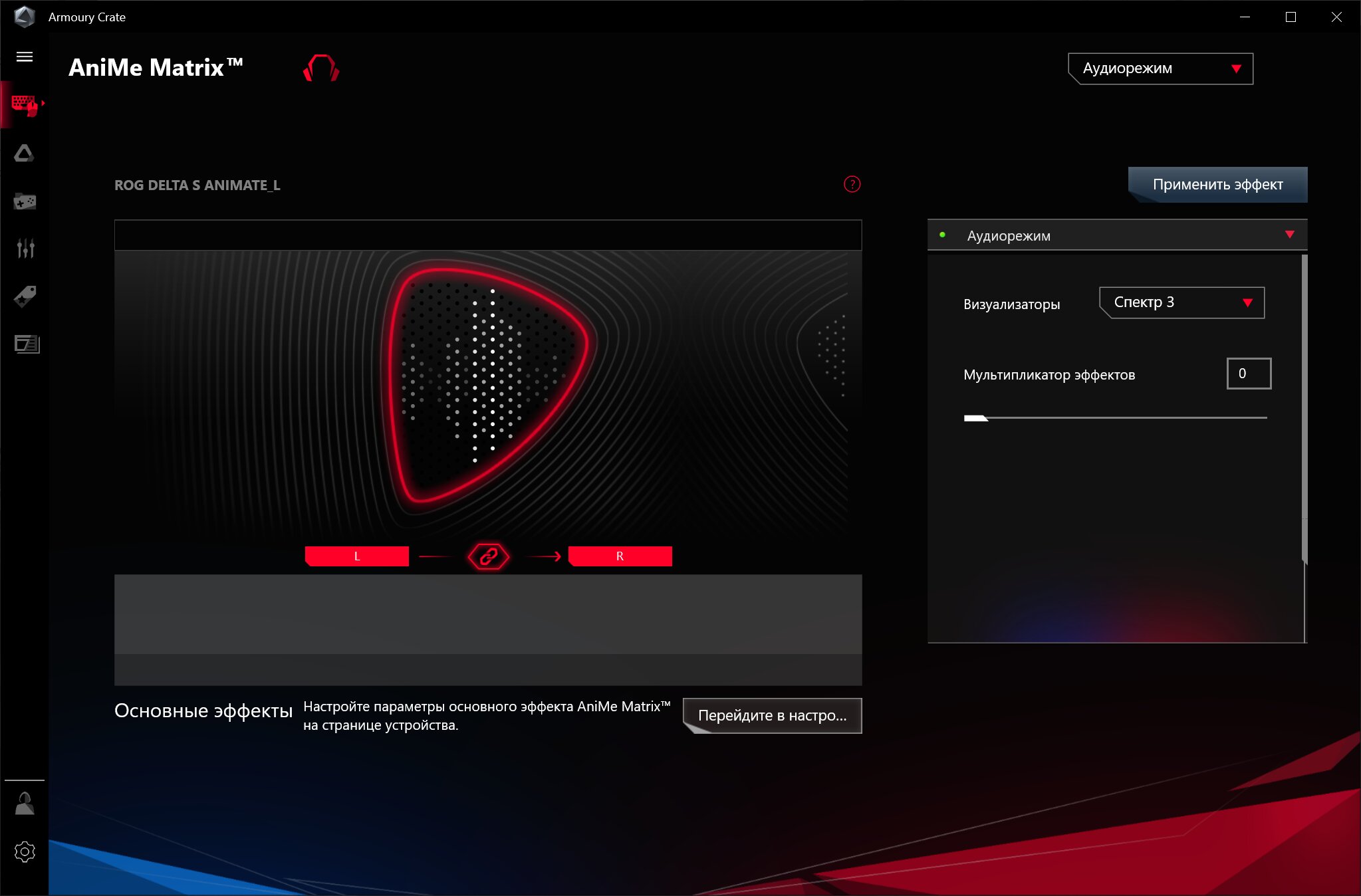Viewport: 1361px width, 896px height.
Task: Click the effect panel vertical scrollbar
Action: [1304, 409]
